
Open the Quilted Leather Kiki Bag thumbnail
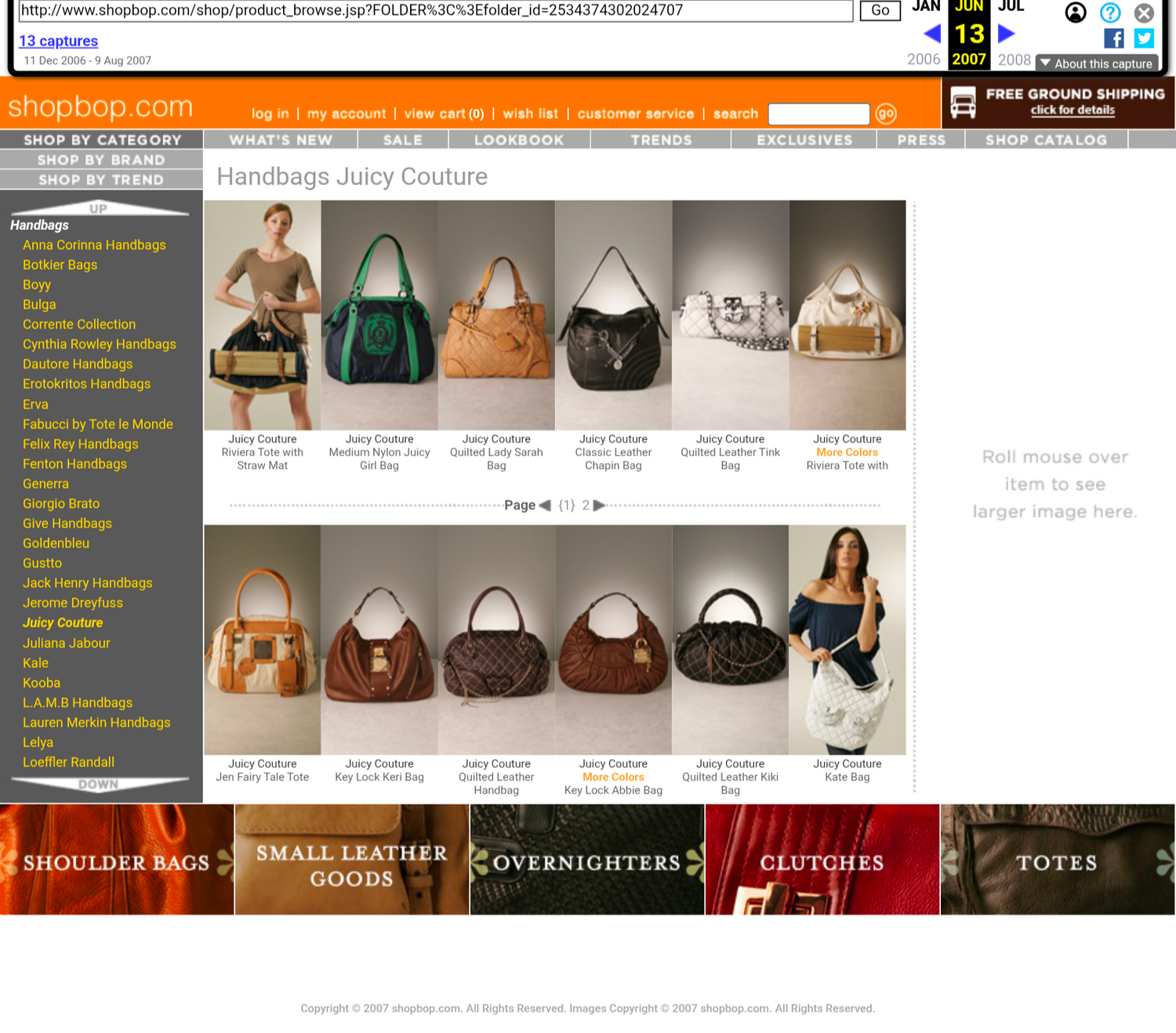tap(731, 640)
